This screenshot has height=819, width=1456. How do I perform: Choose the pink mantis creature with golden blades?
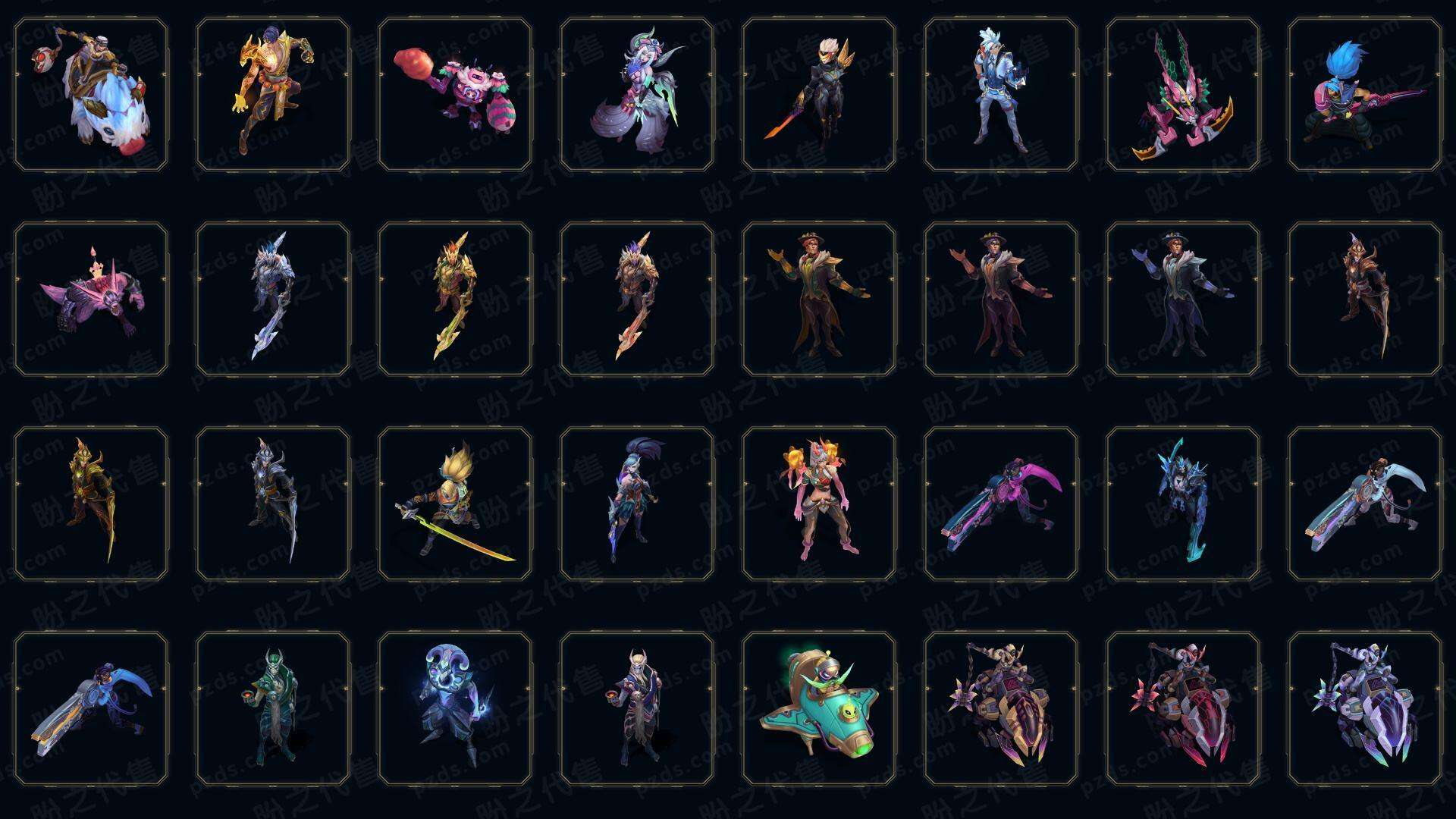click(1183, 95)
